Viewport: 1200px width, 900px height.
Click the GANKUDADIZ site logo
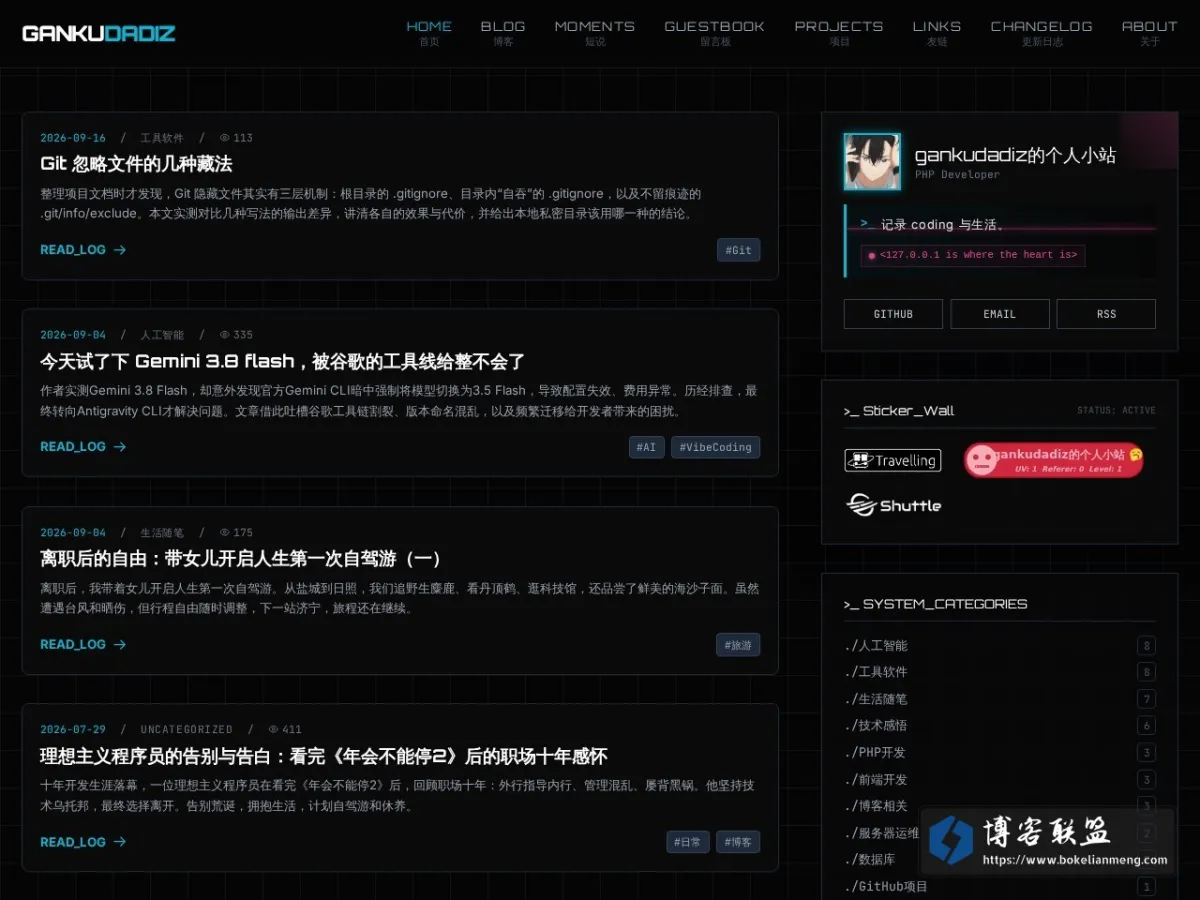pos(99,33)
